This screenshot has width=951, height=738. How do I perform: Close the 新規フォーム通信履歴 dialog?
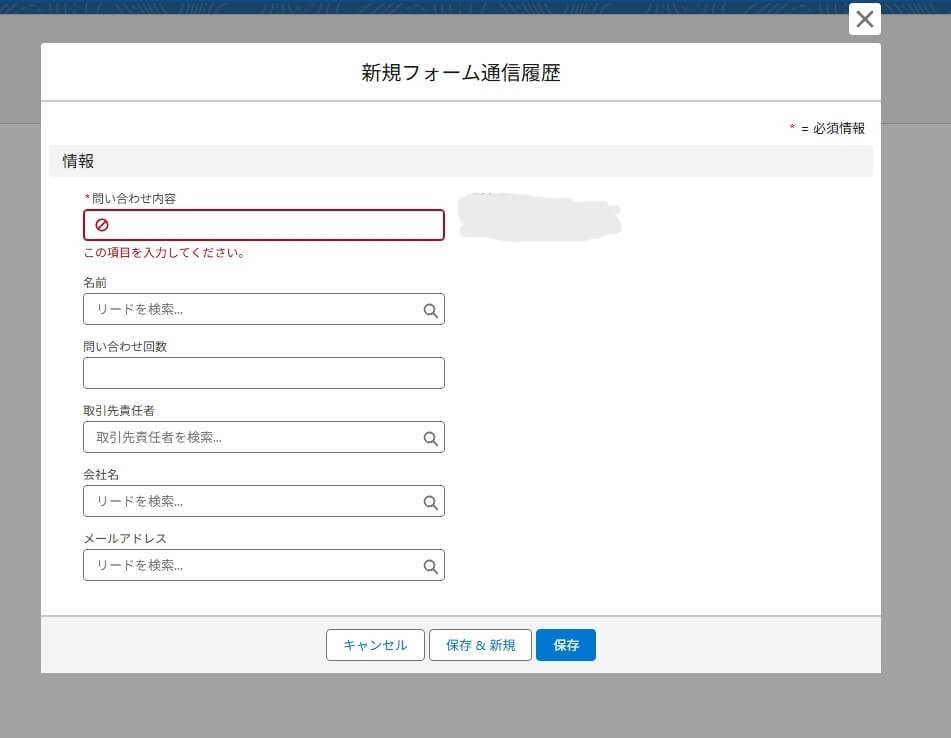point(864,19)
